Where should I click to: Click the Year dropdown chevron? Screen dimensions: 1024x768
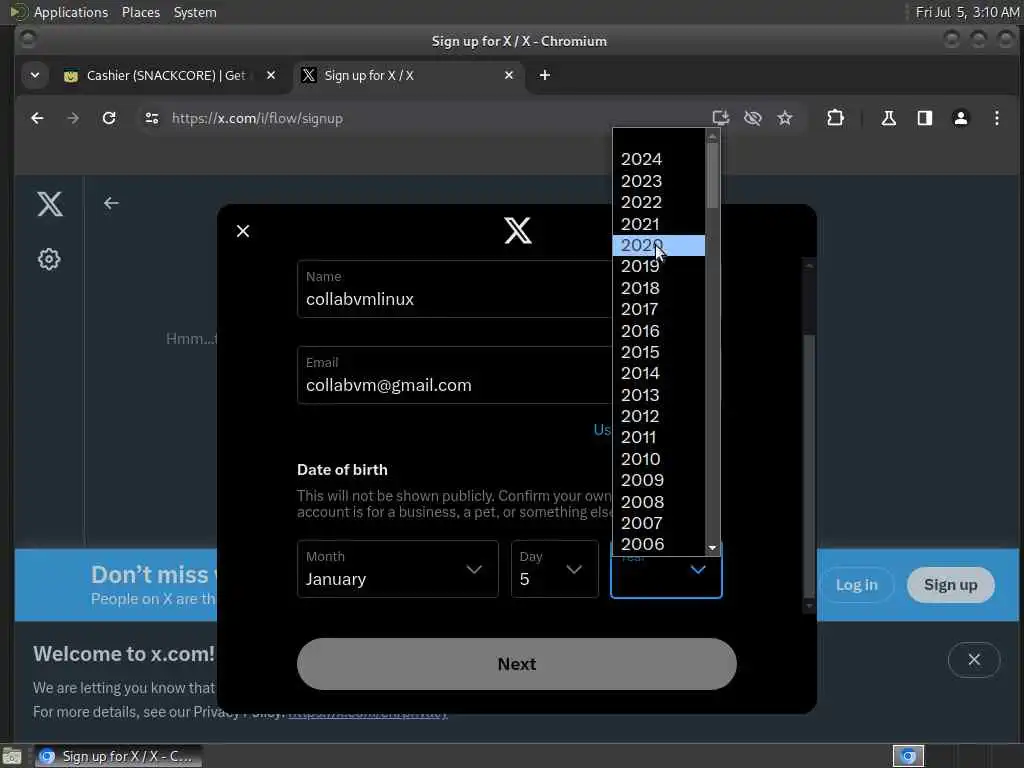tap(697, 569)
